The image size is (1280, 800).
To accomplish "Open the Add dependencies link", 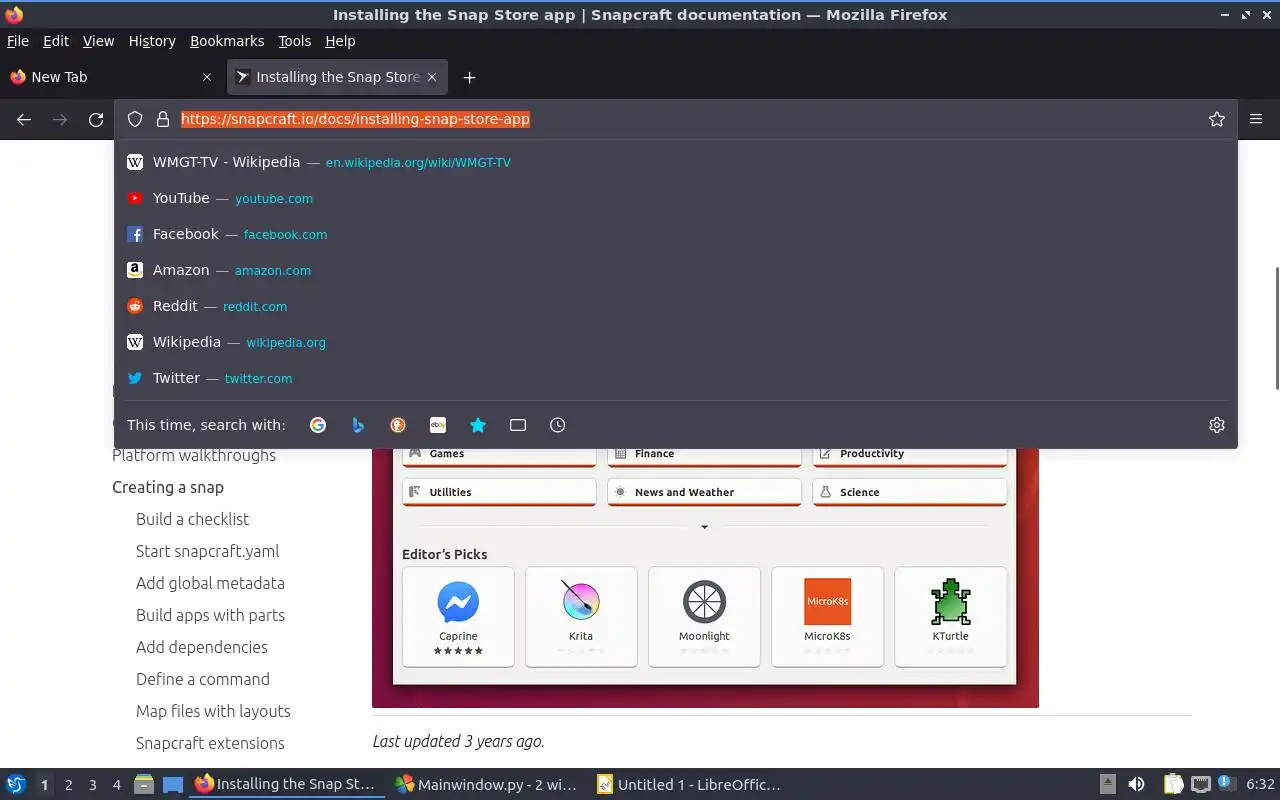I will coord(202,647).
